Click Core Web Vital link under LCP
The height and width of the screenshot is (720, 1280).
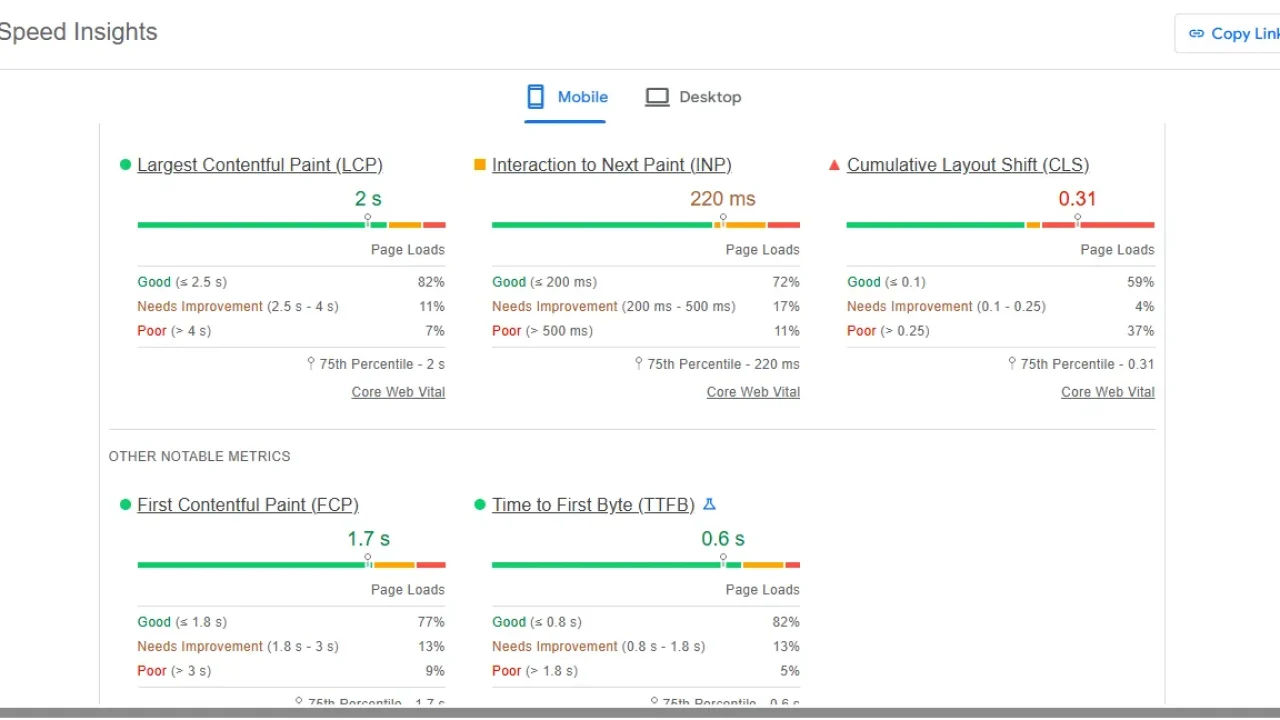[x=398, y=391]
